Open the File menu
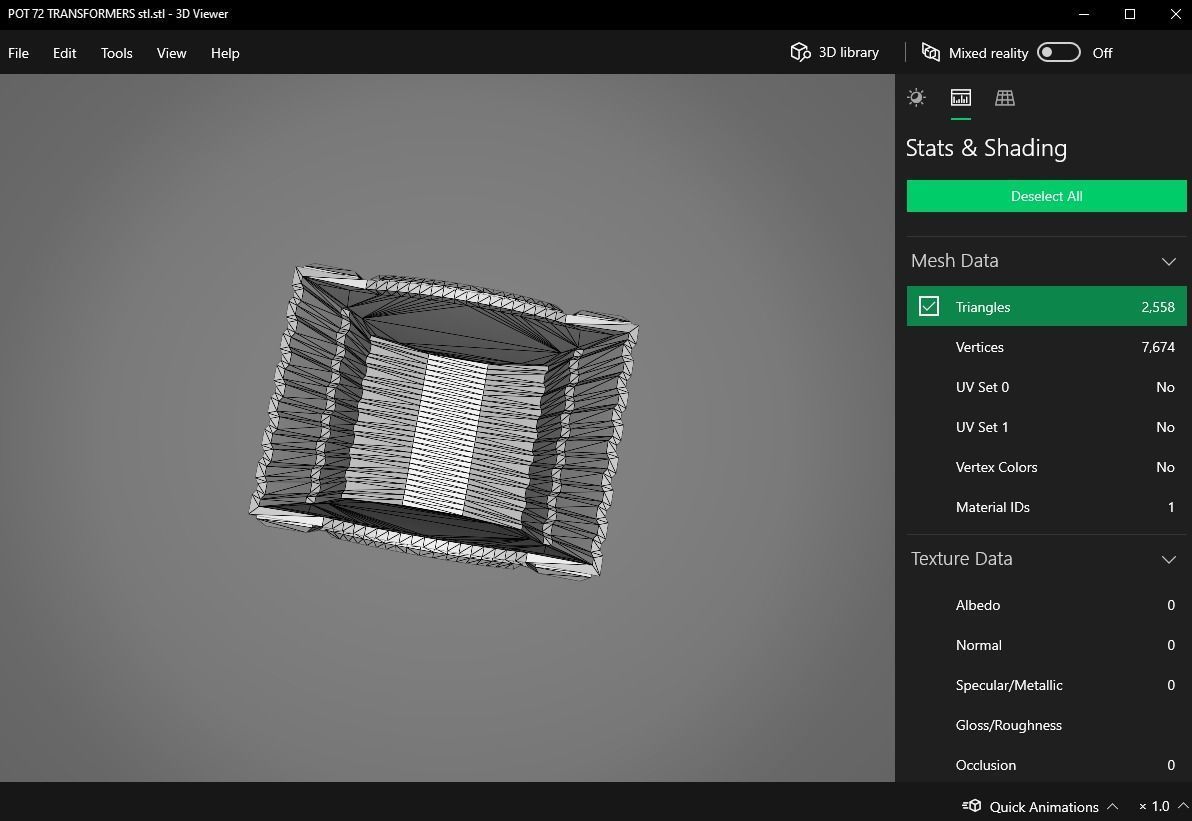Image resolution: width=1192 pixels, height=821 pixels. tap(18, 53)
